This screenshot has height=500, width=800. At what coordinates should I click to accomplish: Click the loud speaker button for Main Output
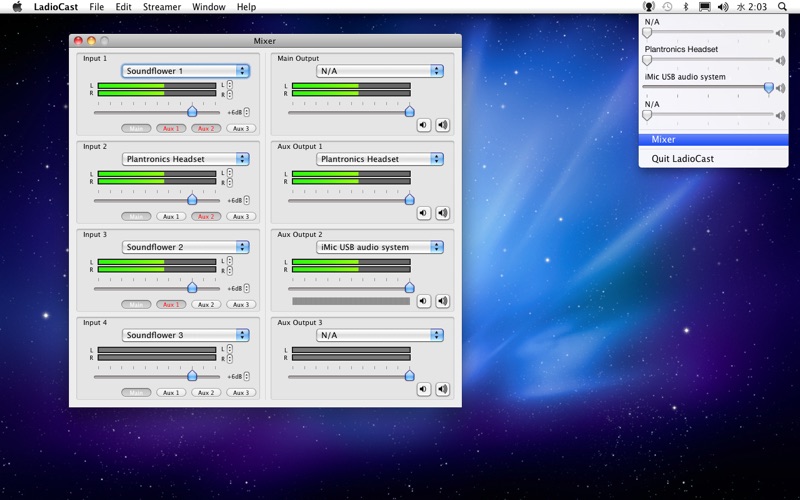click(x=443, y=125)
